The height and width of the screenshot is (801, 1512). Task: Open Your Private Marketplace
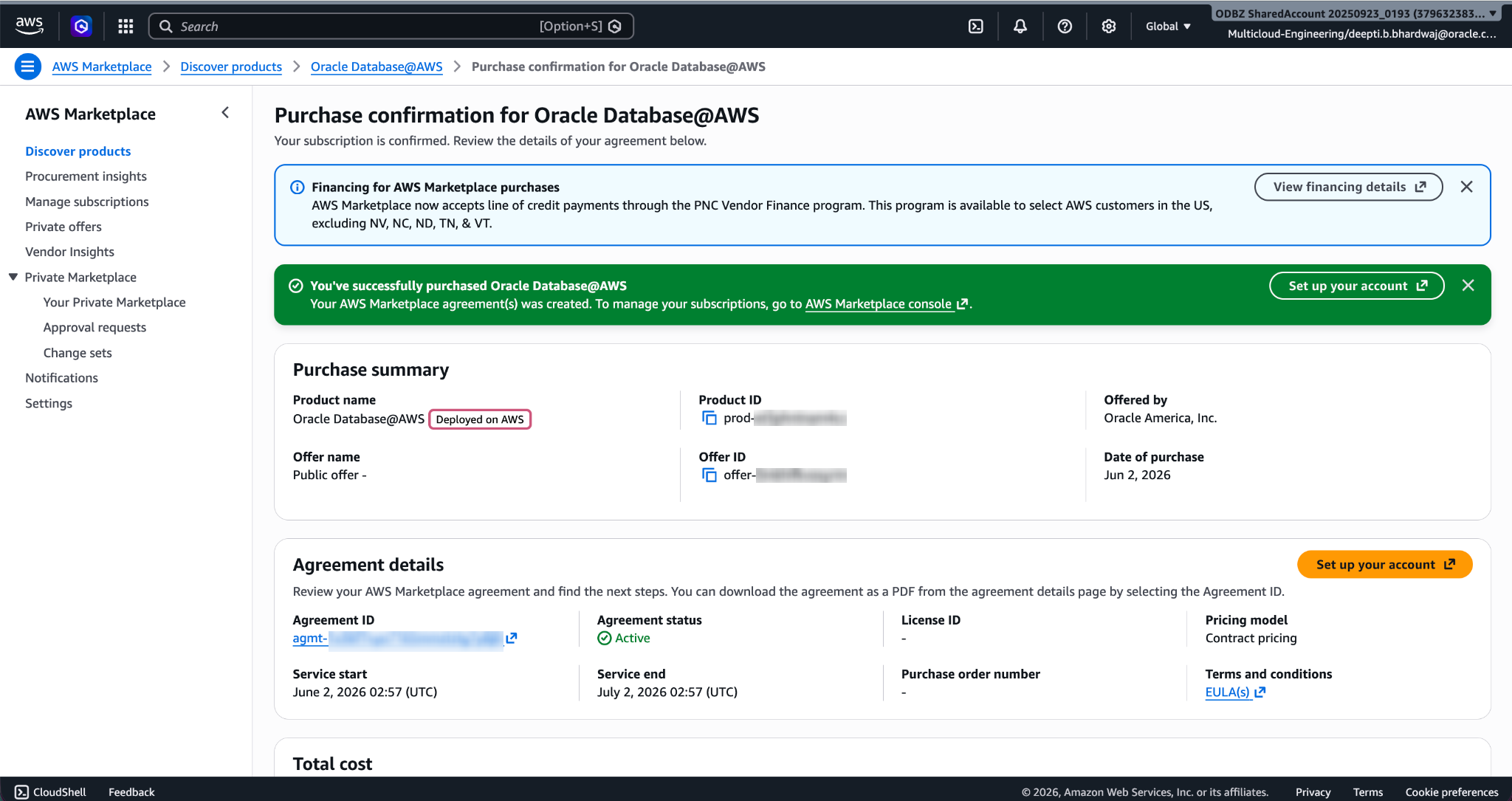pos(114,302)
